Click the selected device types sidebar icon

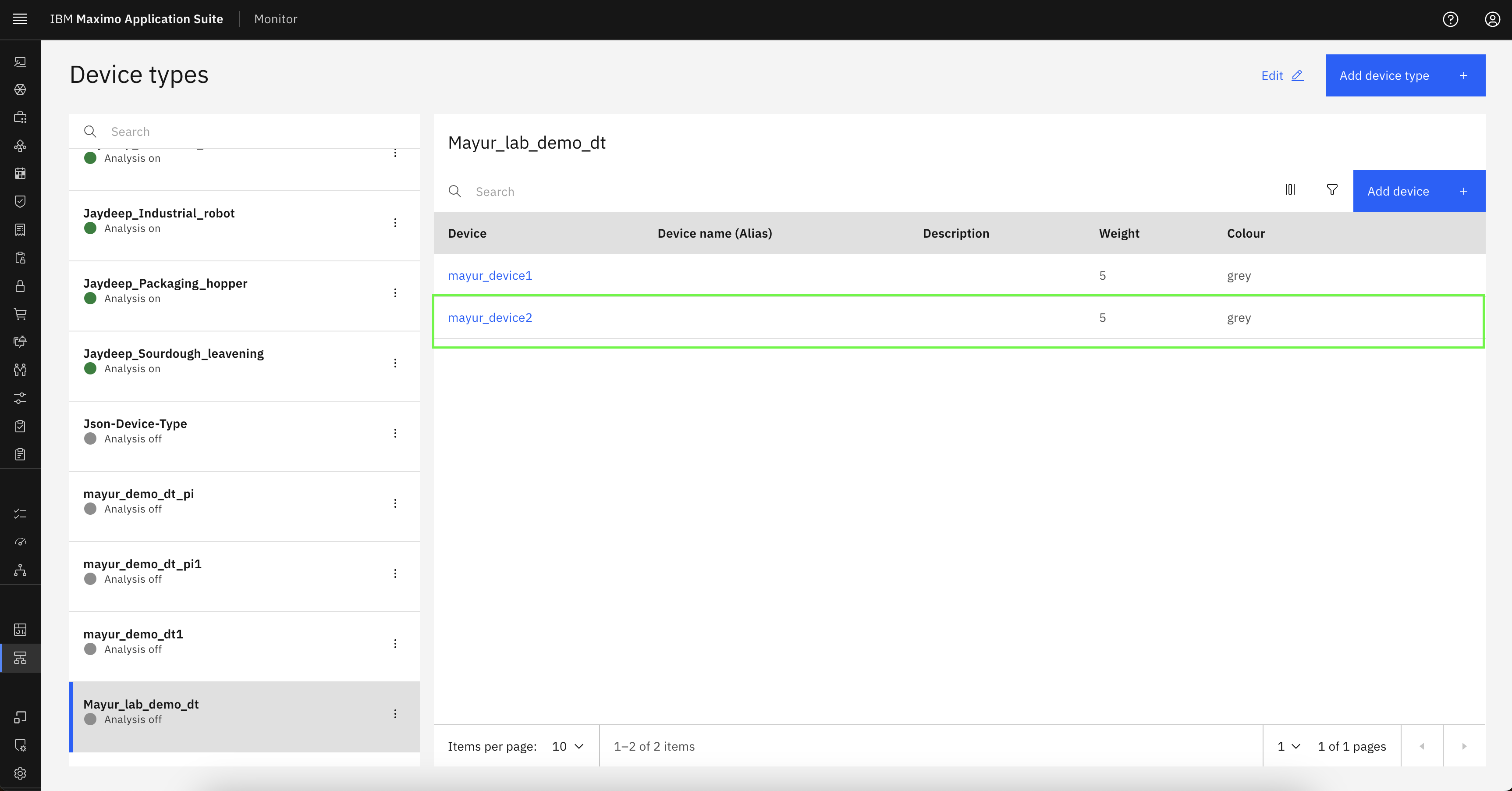point(20,658)
